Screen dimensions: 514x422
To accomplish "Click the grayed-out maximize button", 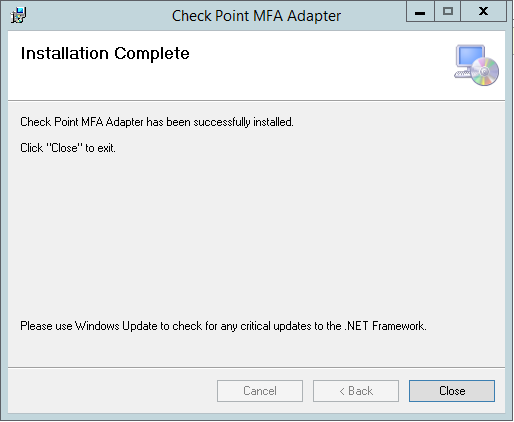I will (x=448, y=12).
